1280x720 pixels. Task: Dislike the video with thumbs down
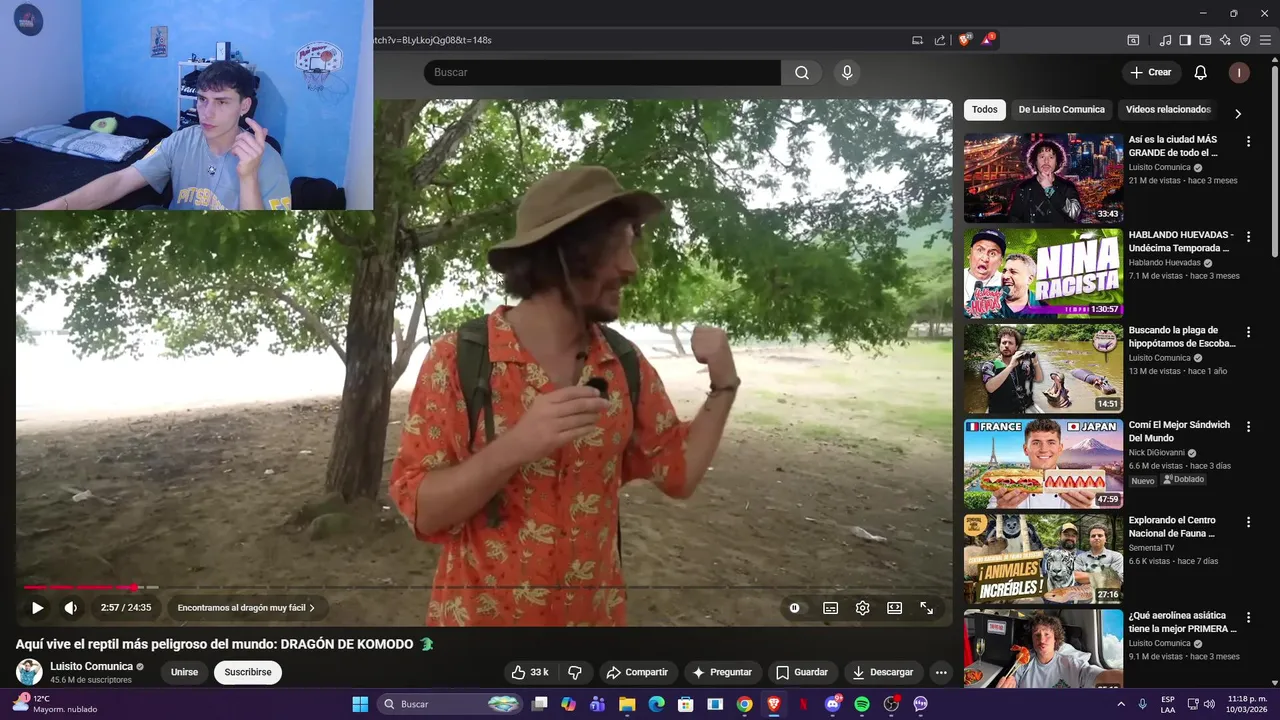[x=574, y=672]
